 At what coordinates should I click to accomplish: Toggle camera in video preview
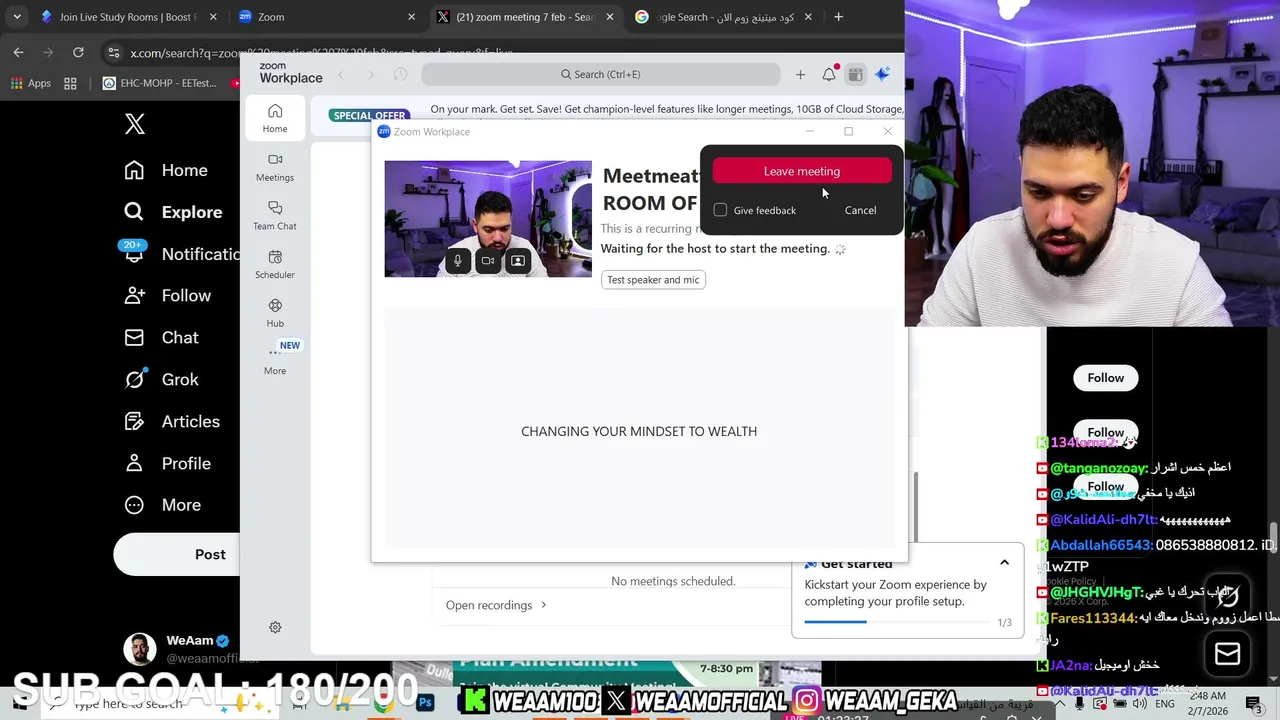(x=488, y=261)
